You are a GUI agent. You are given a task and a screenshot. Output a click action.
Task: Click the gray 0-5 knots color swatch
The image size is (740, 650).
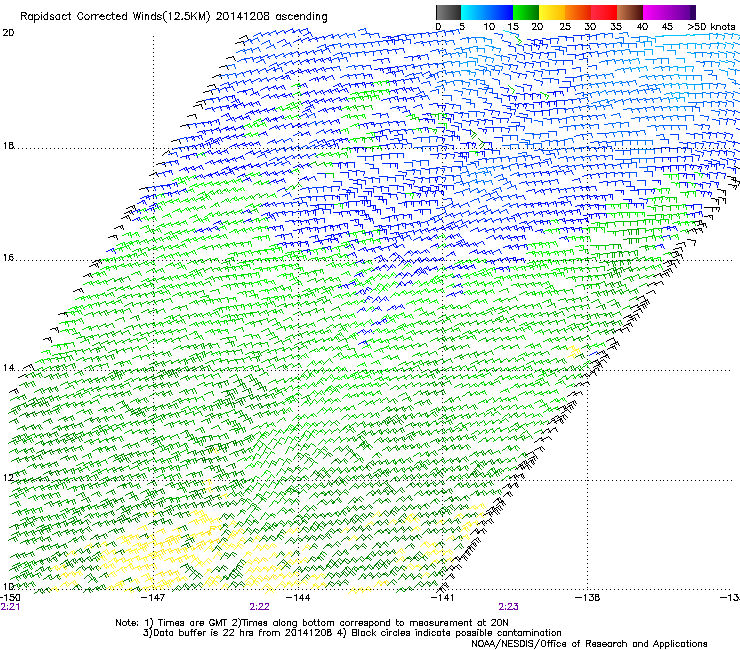pyautogui.click(x=449, y=12)
